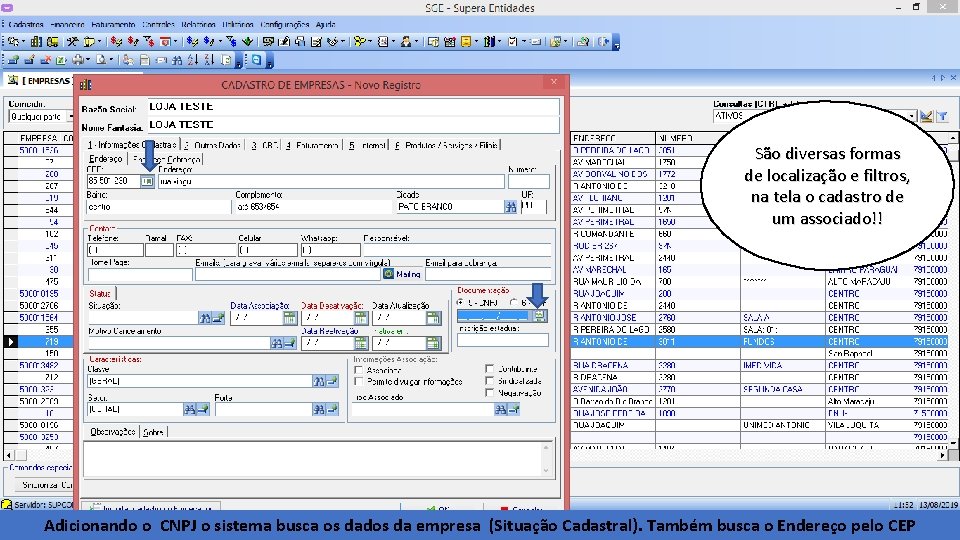Open the EMPRESAS document tab

pos(40,80)
